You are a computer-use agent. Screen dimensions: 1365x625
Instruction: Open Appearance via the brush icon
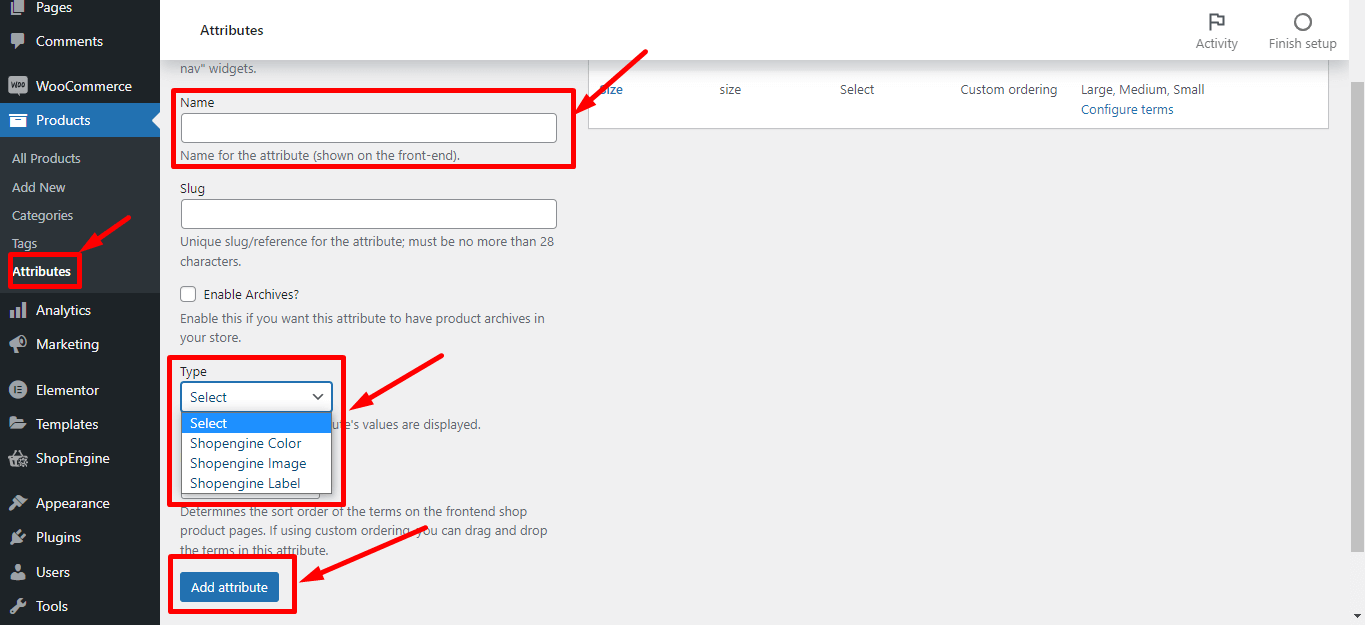coord(20,502)
